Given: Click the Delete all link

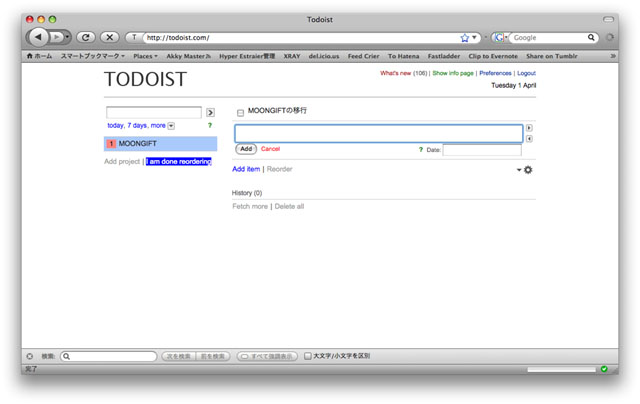Looking at the screenshot, I should pos(289,206).
